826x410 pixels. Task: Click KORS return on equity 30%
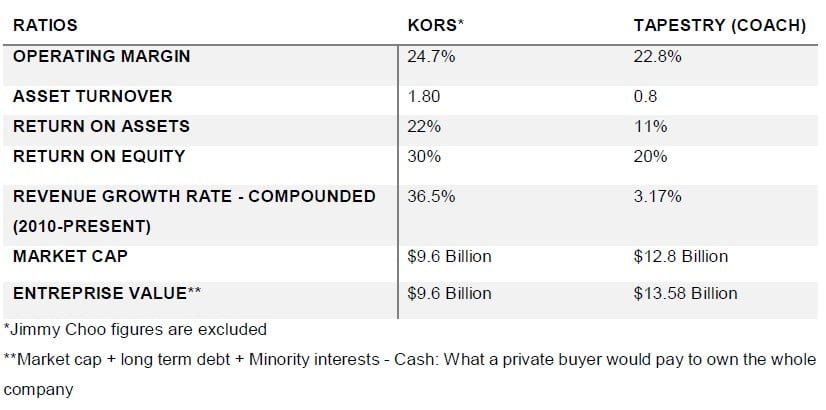tap(423, 156)
